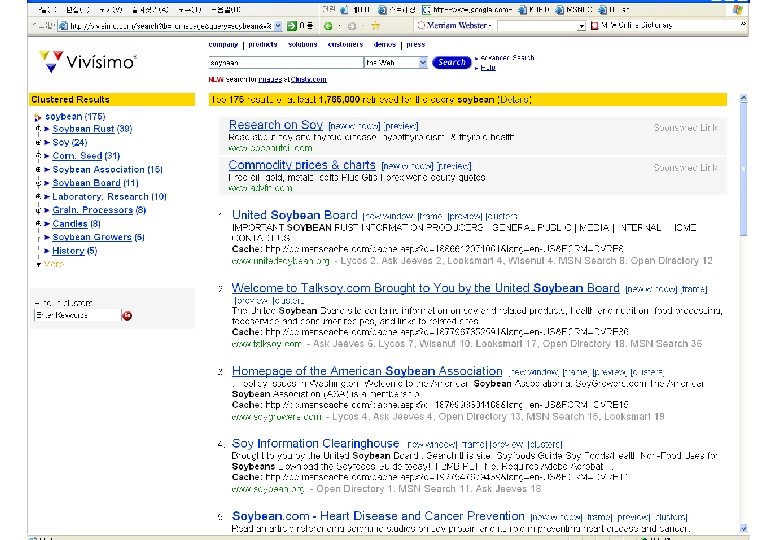This screenshot has width=780, height=540.
Task: Expand the Grain, Processors cluster node
Action: click(38, 210)
